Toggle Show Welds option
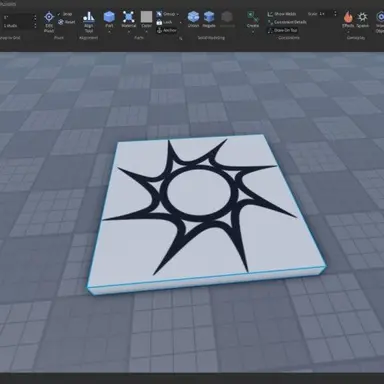 [282, 14]
